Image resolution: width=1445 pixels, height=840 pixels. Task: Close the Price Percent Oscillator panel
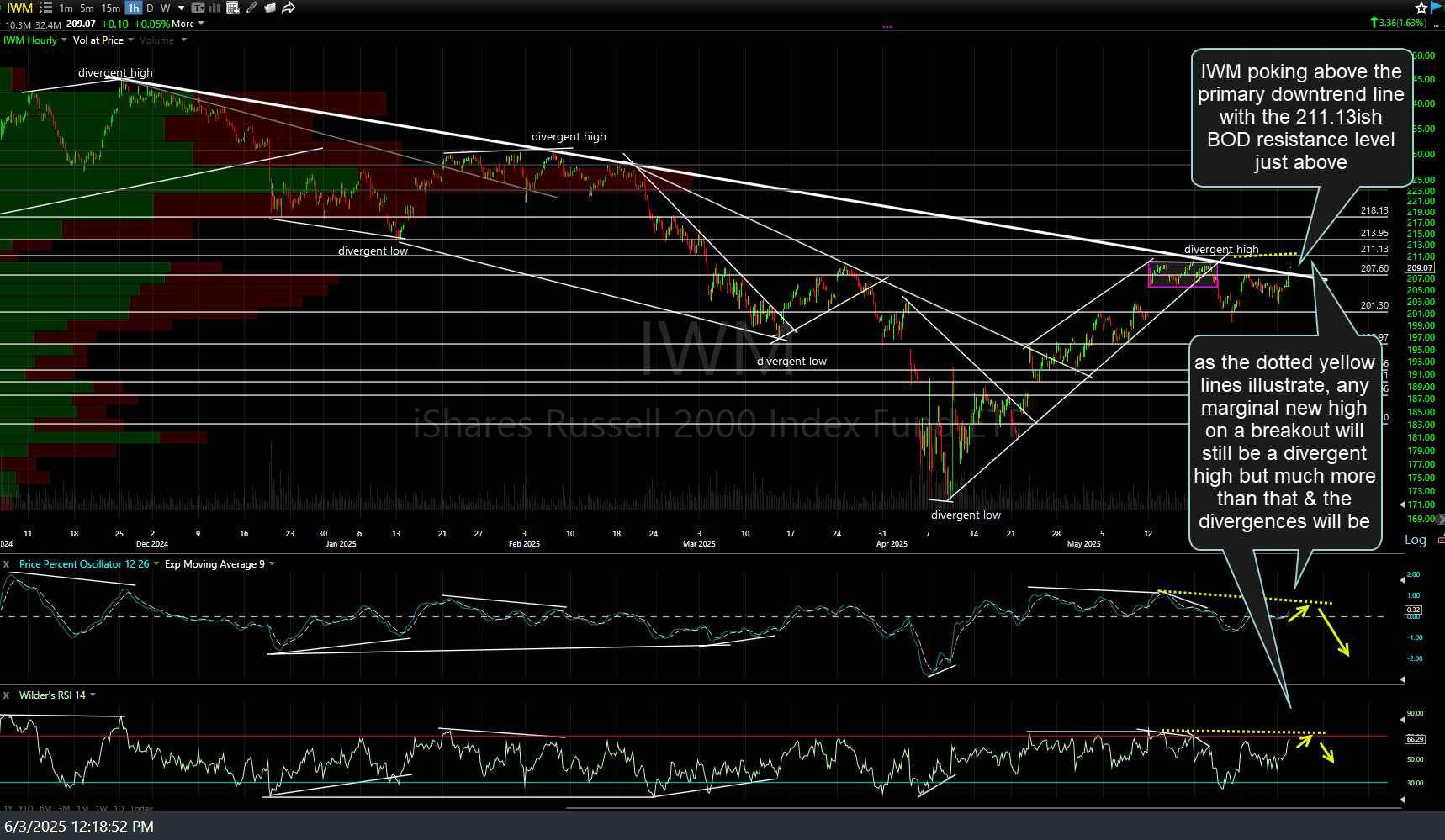6,564
